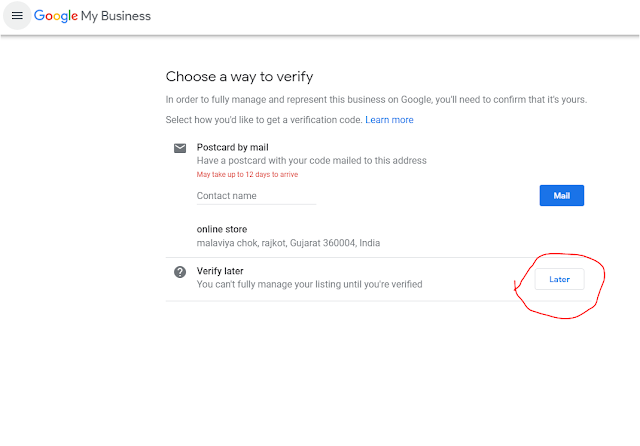This screenshot has width=640, height=446.
Task: Click the postcard envelope icon
Action: click(x=180, y=148)
